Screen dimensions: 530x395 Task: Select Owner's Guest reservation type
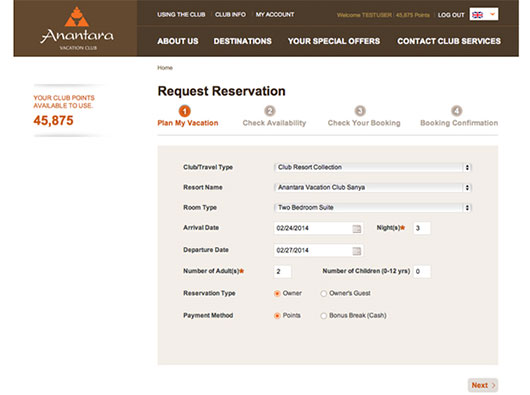(323, 293)
